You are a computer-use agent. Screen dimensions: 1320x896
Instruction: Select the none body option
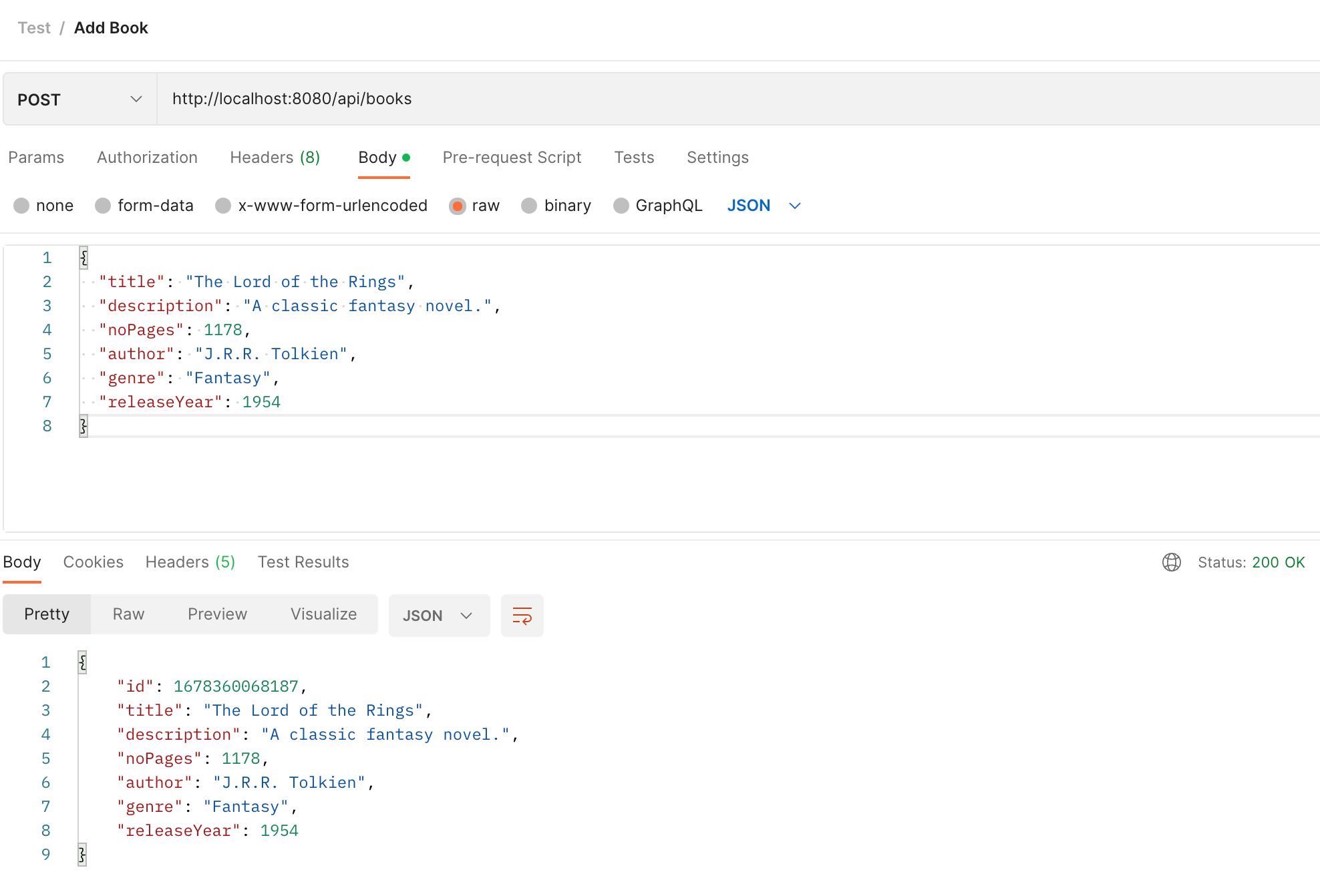21,206
